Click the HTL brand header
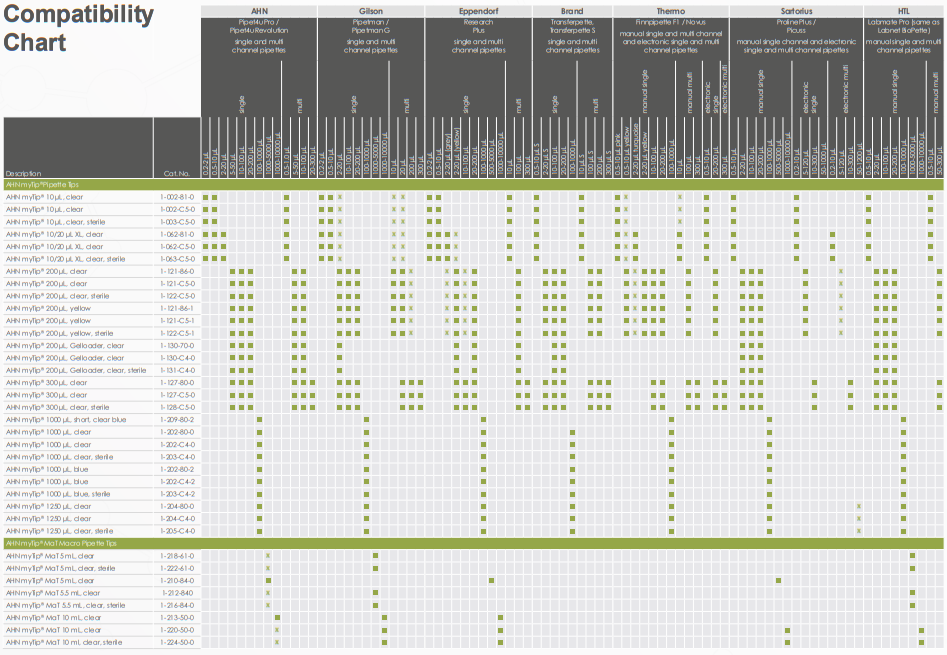The image size is (947, 655). click(903, 10)
